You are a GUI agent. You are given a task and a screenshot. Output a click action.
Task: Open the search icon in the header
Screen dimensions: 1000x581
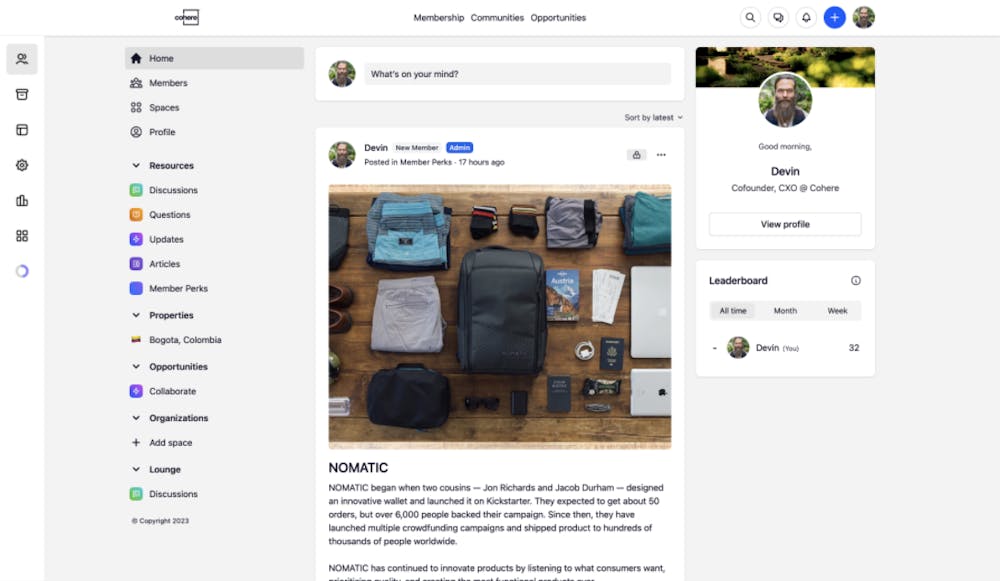pyautogui.click(x=750, y=17)
